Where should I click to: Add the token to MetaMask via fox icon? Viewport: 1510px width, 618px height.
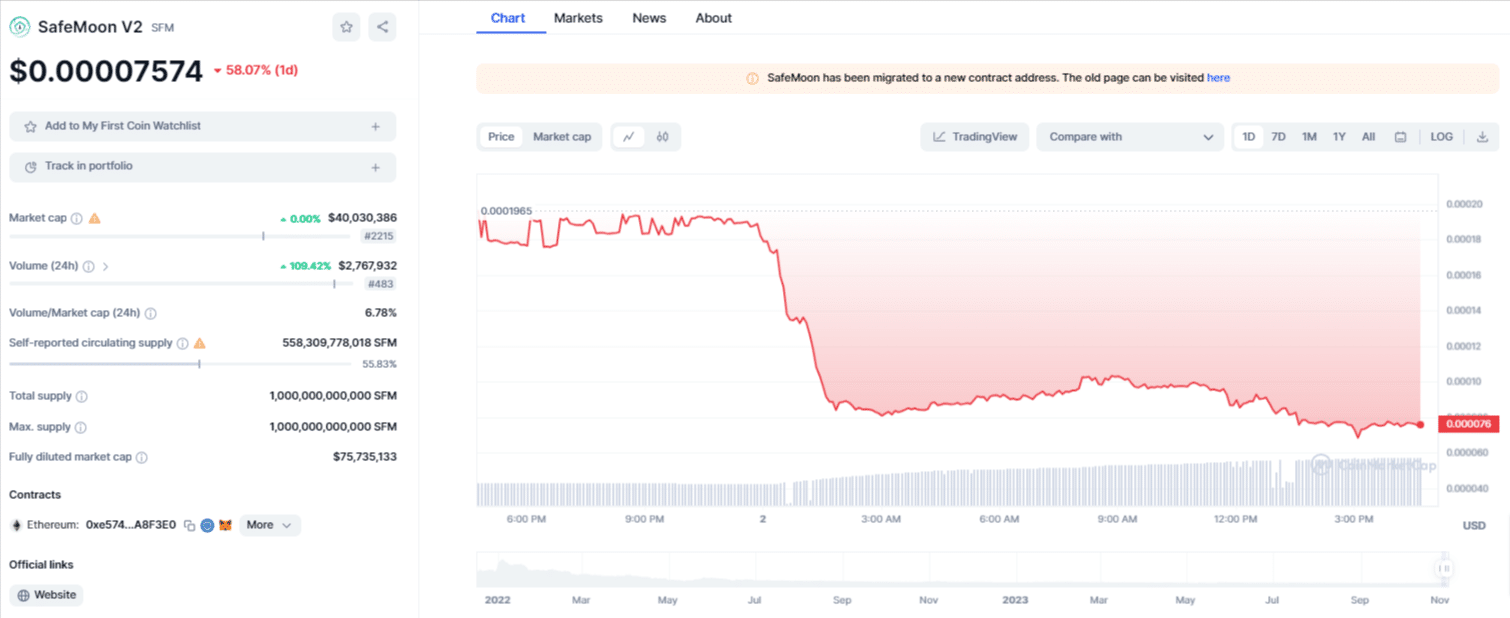[x=225, y=525]
